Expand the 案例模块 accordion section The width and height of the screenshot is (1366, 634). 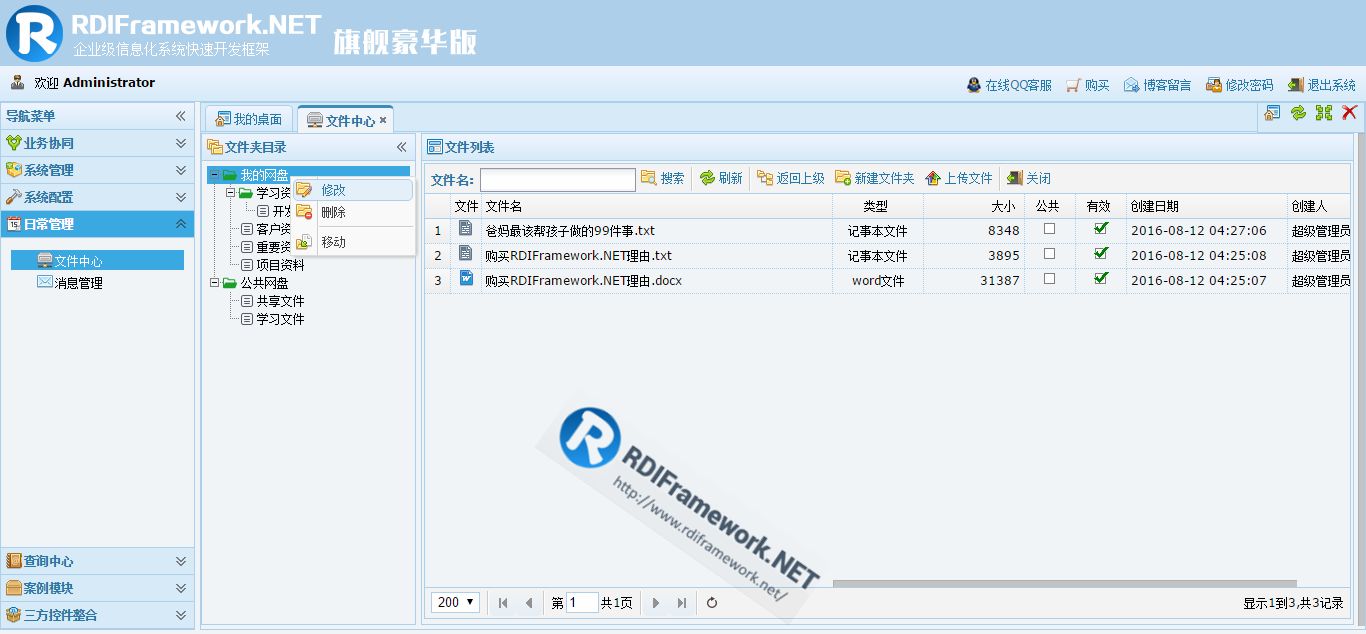click(181, 588)
